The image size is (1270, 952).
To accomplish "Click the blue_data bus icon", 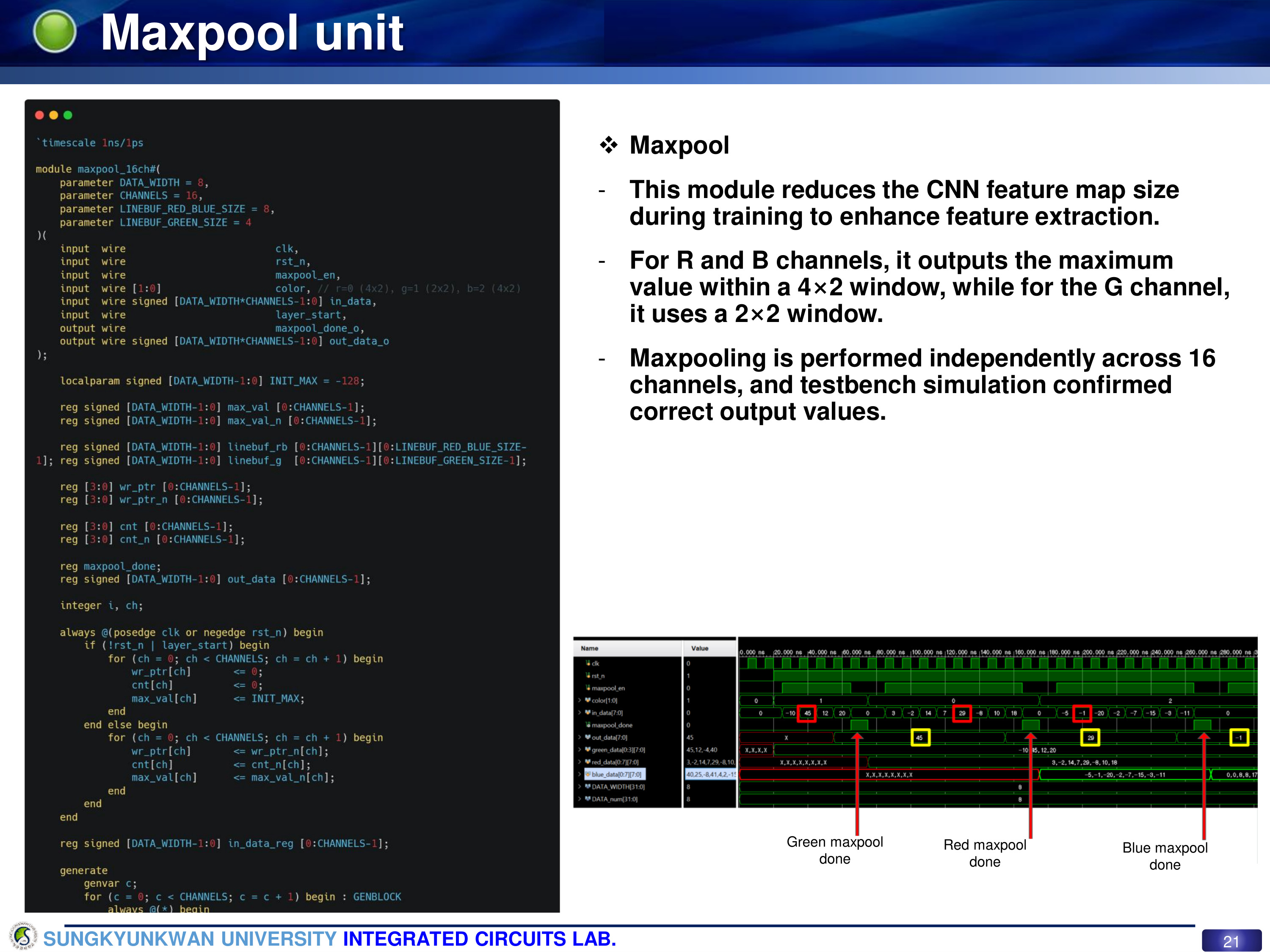I will [588, 774].
